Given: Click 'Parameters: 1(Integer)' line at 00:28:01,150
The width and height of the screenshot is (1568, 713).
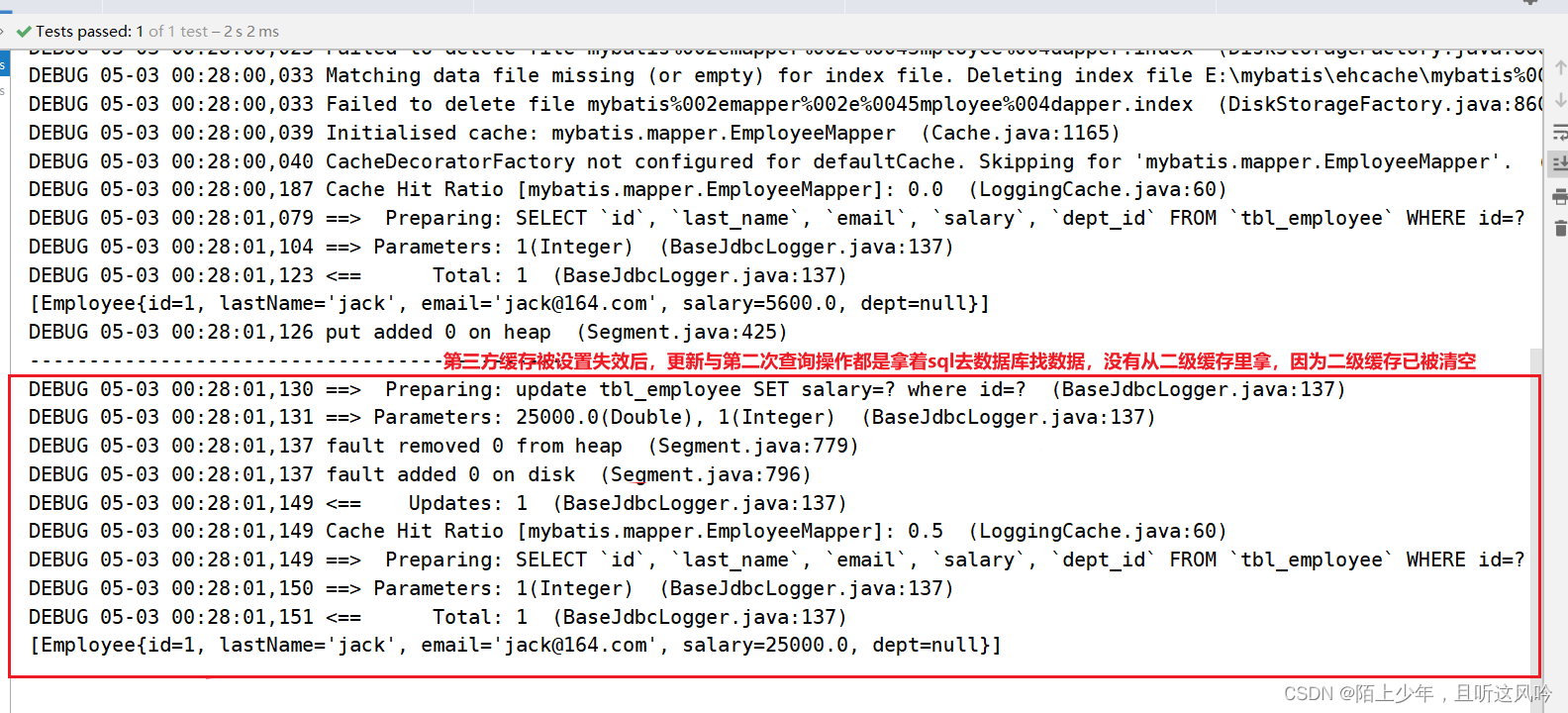Looking at the screenshot, I should [x=491, y=589].
